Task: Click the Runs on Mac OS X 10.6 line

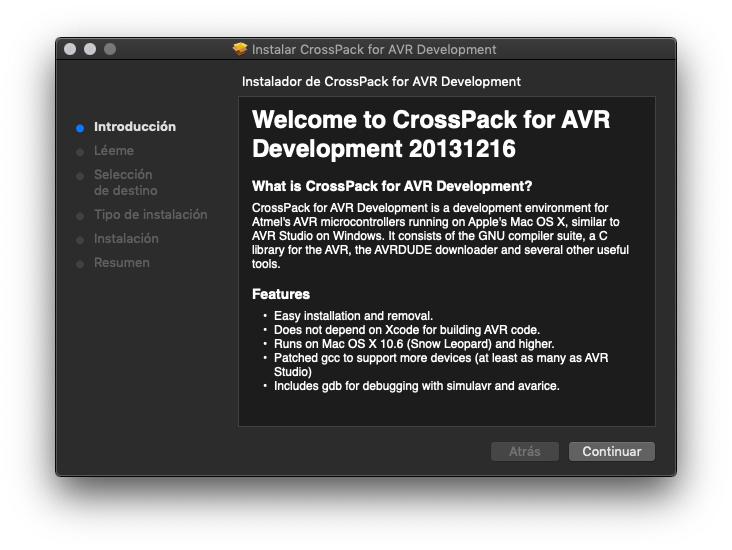Action: [414, 344]
